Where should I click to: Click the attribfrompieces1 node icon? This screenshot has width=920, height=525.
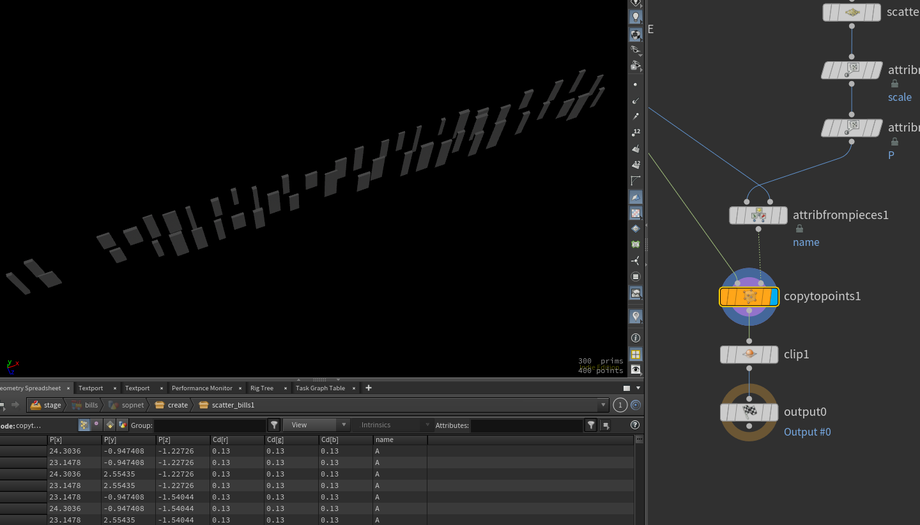758,215
